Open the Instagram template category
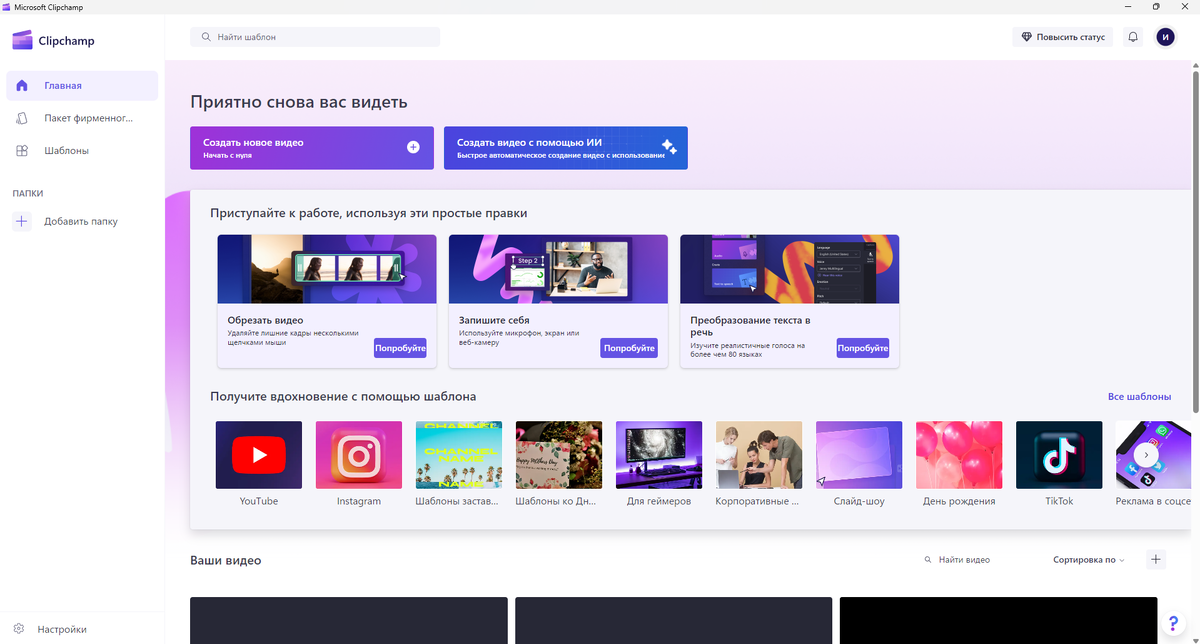Viewport: 1200px width, 644px height. (359, 464)
